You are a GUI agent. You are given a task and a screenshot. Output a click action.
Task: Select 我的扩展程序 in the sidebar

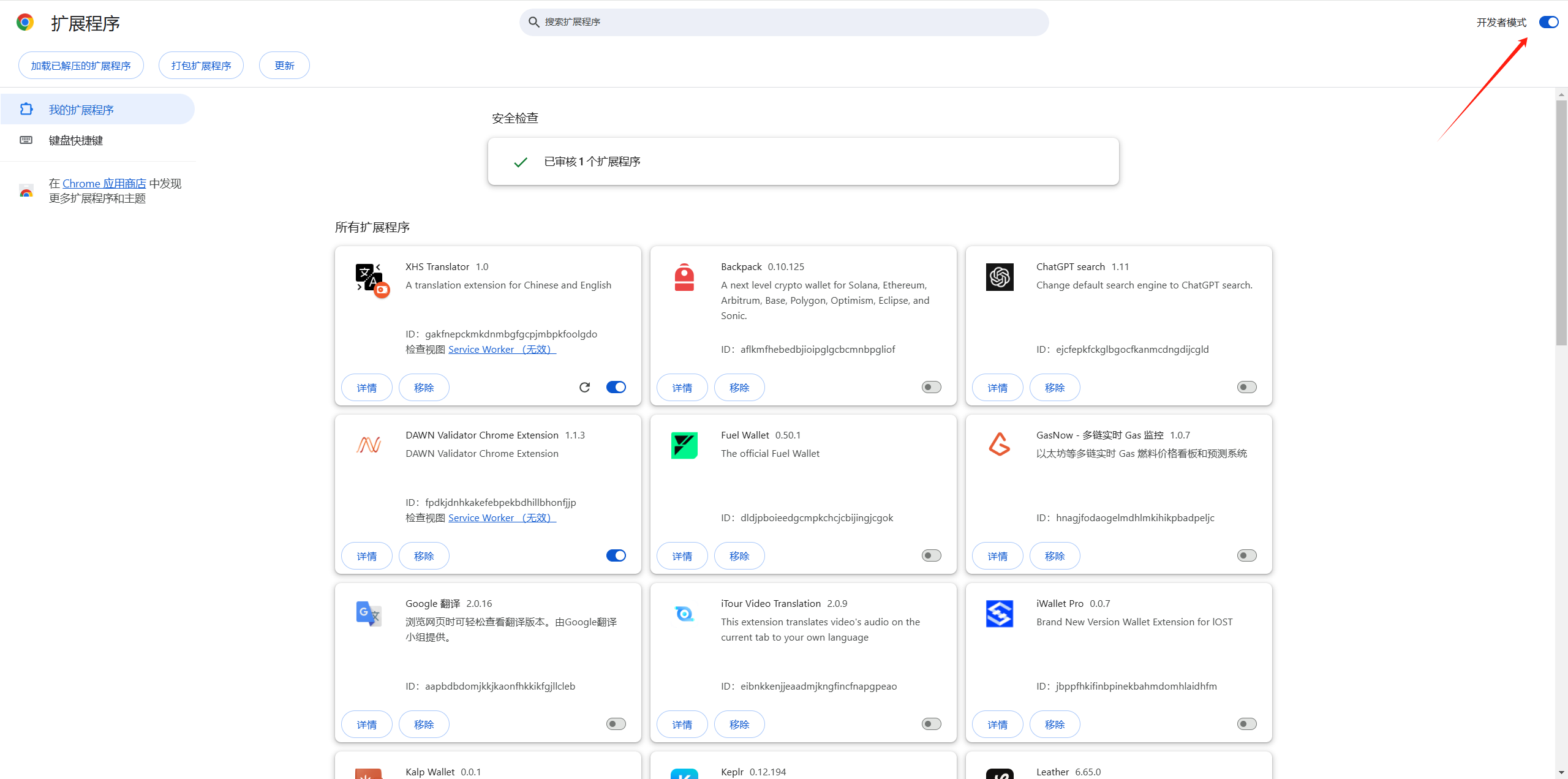coord(81,110)
